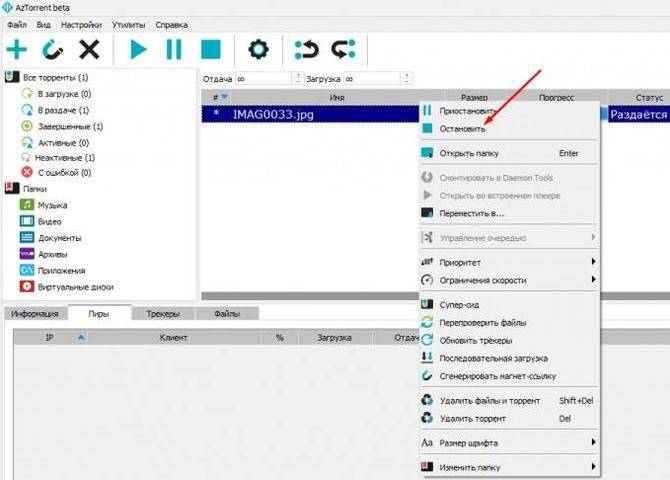Select Завершенные (1) filter

(x=71, y=127)
